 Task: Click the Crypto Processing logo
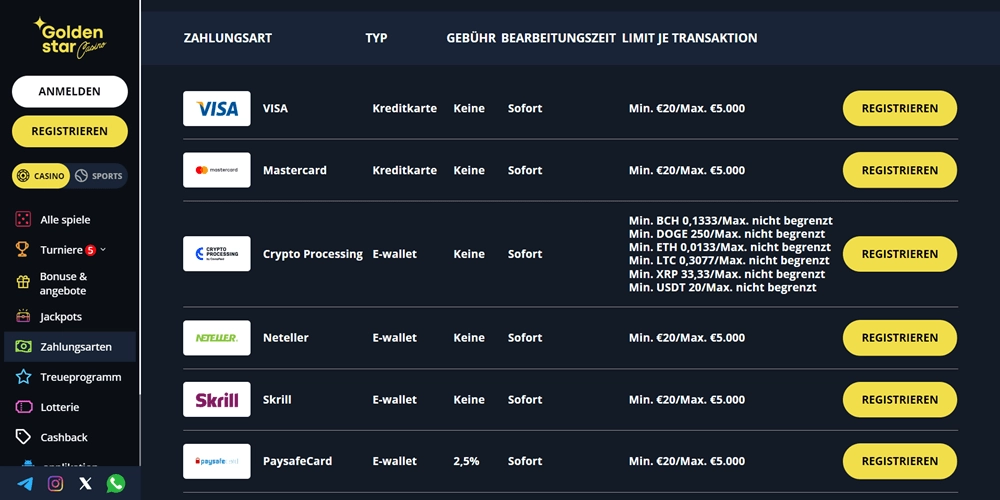(217, 254)
